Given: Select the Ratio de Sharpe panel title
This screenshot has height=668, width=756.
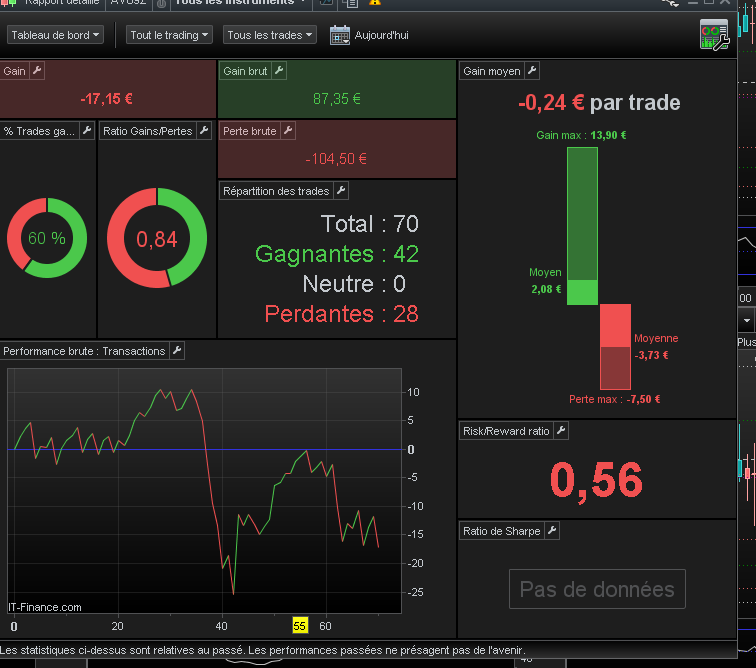Looking at the screenshot, I should pos(501,531).
